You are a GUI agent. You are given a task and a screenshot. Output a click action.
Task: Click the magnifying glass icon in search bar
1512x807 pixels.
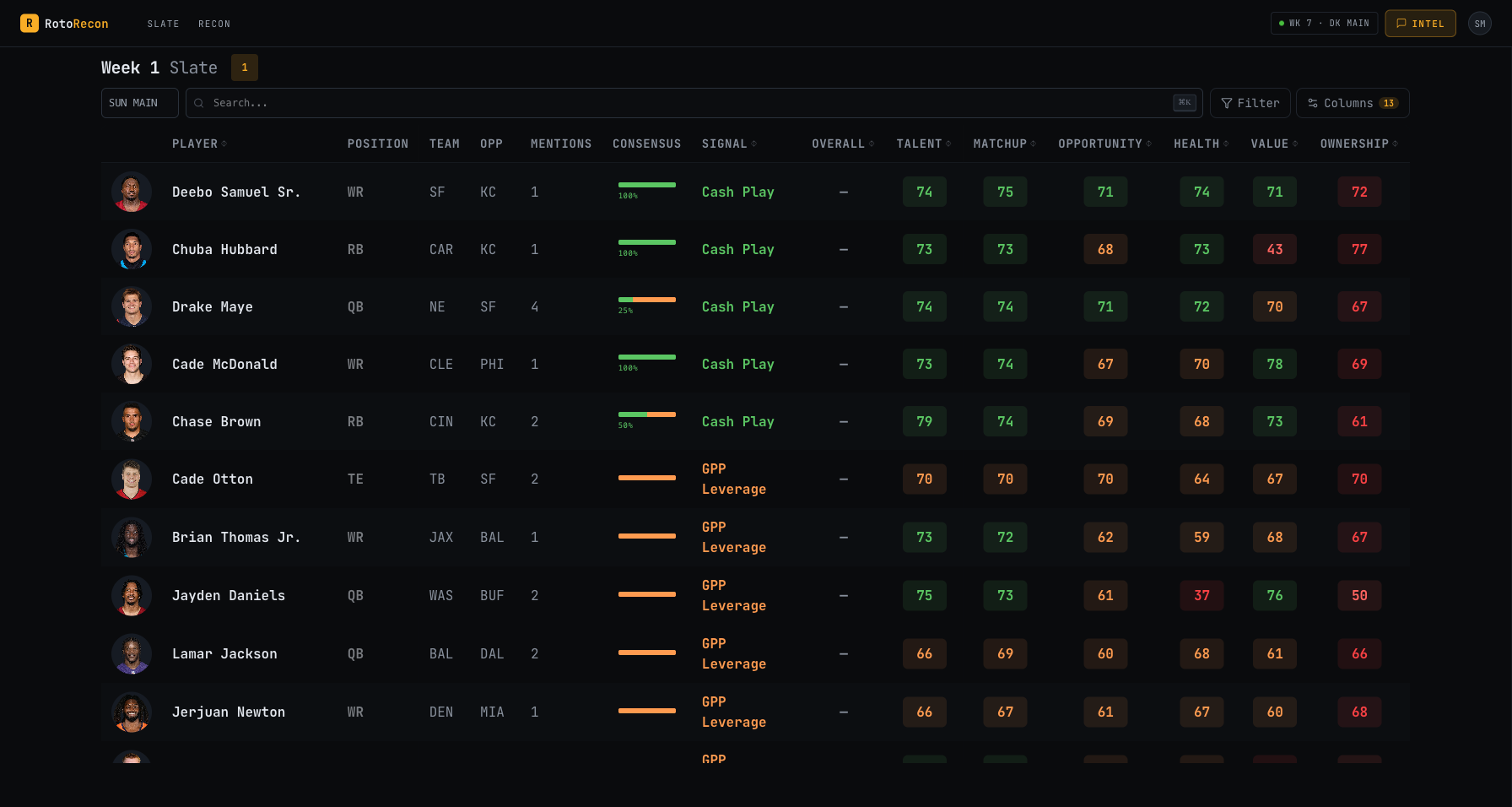click(x=198, y=103)
